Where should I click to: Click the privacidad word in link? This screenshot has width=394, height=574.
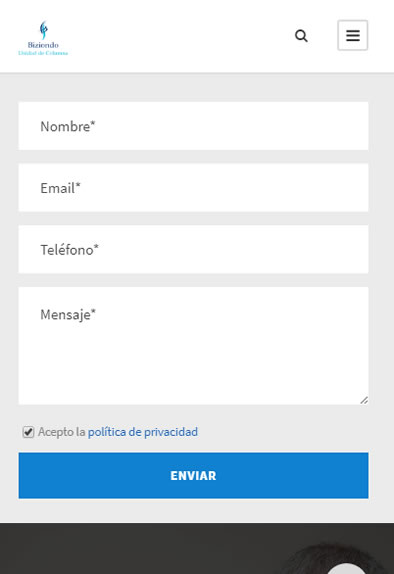pyautogui.click(x=171, y=432)
